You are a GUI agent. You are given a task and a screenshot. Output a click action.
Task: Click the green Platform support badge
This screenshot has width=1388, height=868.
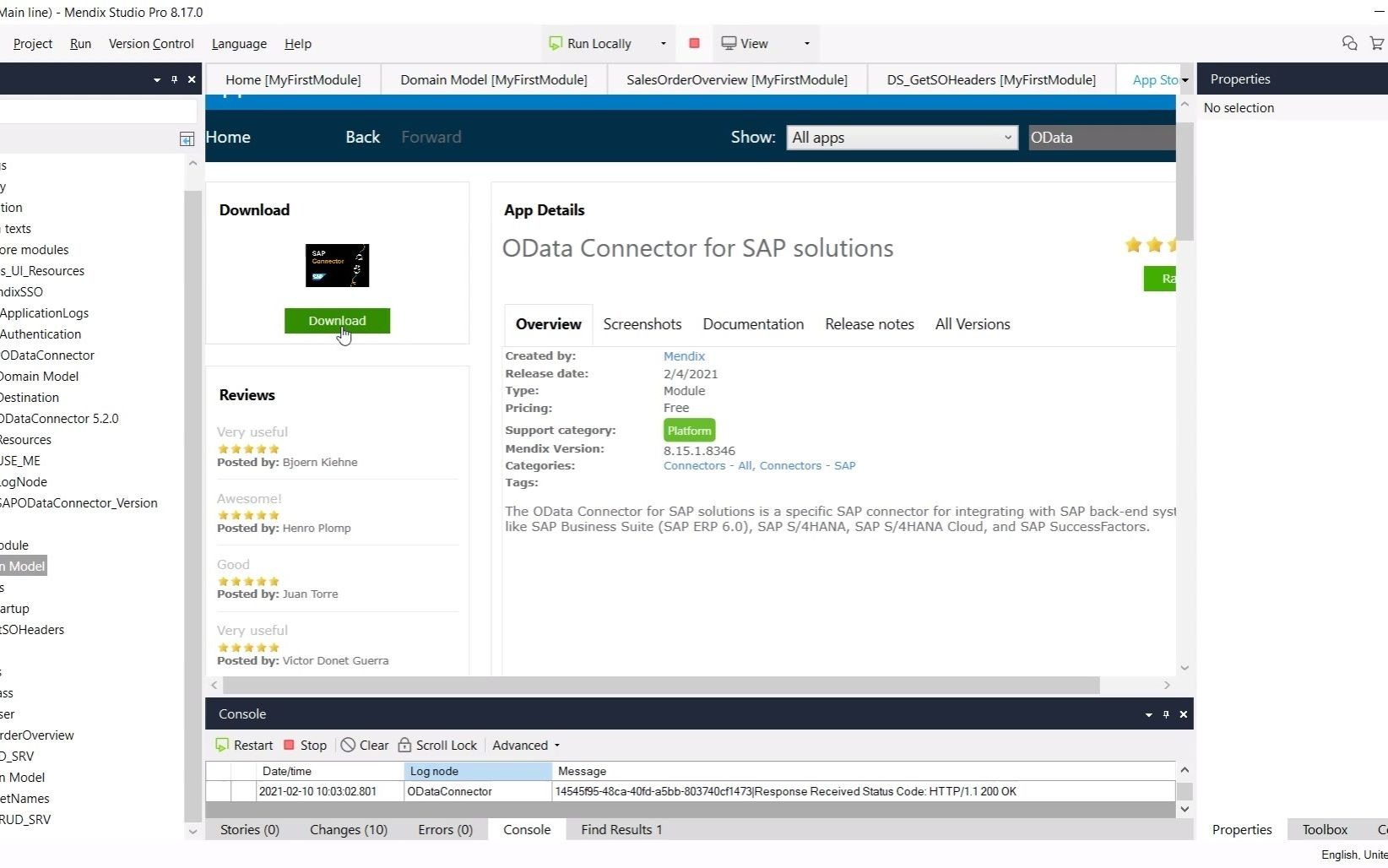click(689, 431)
